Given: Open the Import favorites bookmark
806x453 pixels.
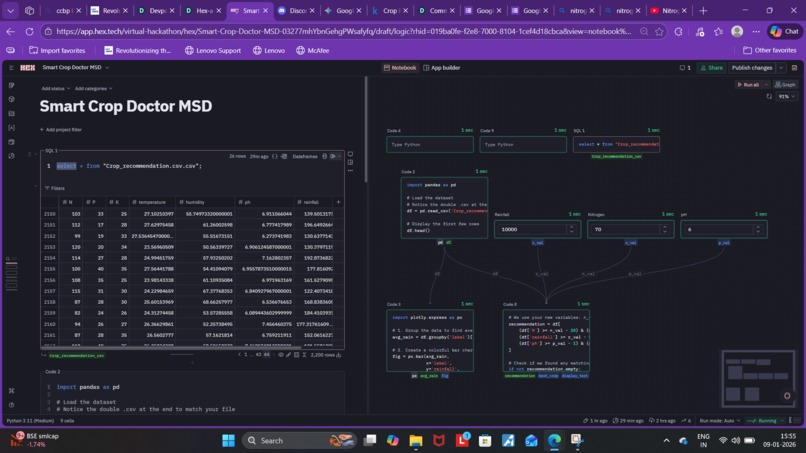Looking at the screenshot, I should coord(57,50).
